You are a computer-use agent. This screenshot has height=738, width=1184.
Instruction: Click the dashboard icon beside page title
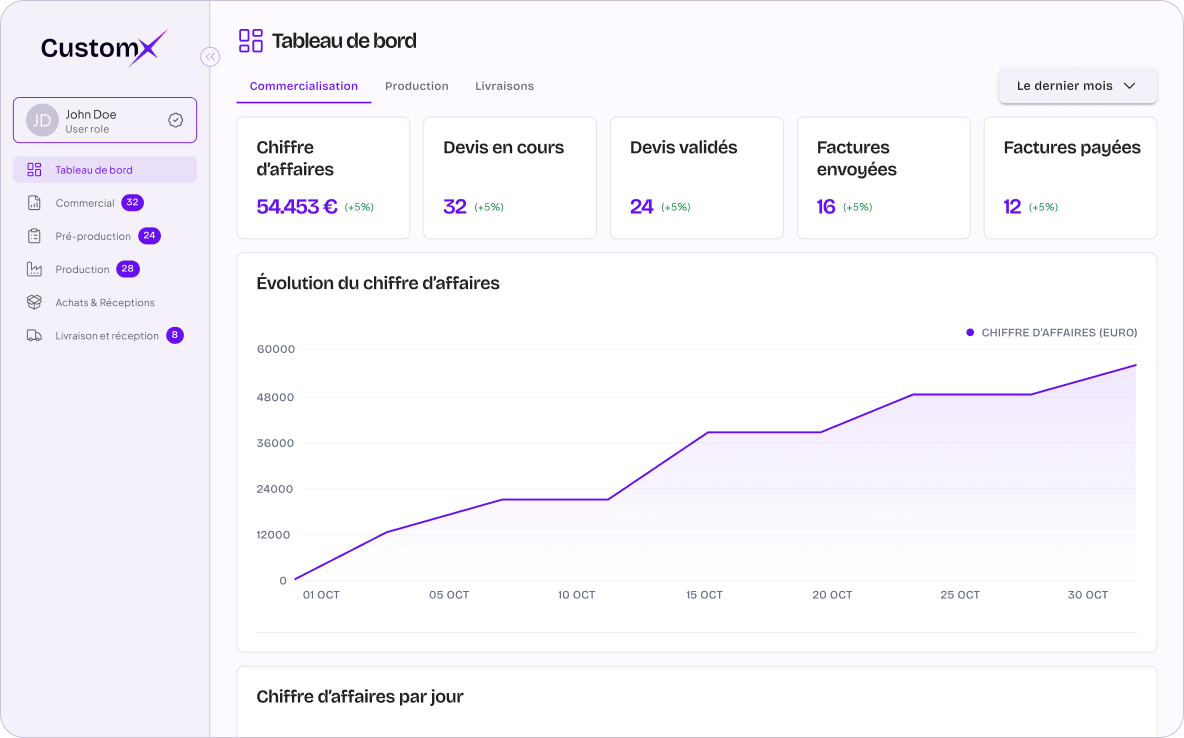(x=251, y=41)
